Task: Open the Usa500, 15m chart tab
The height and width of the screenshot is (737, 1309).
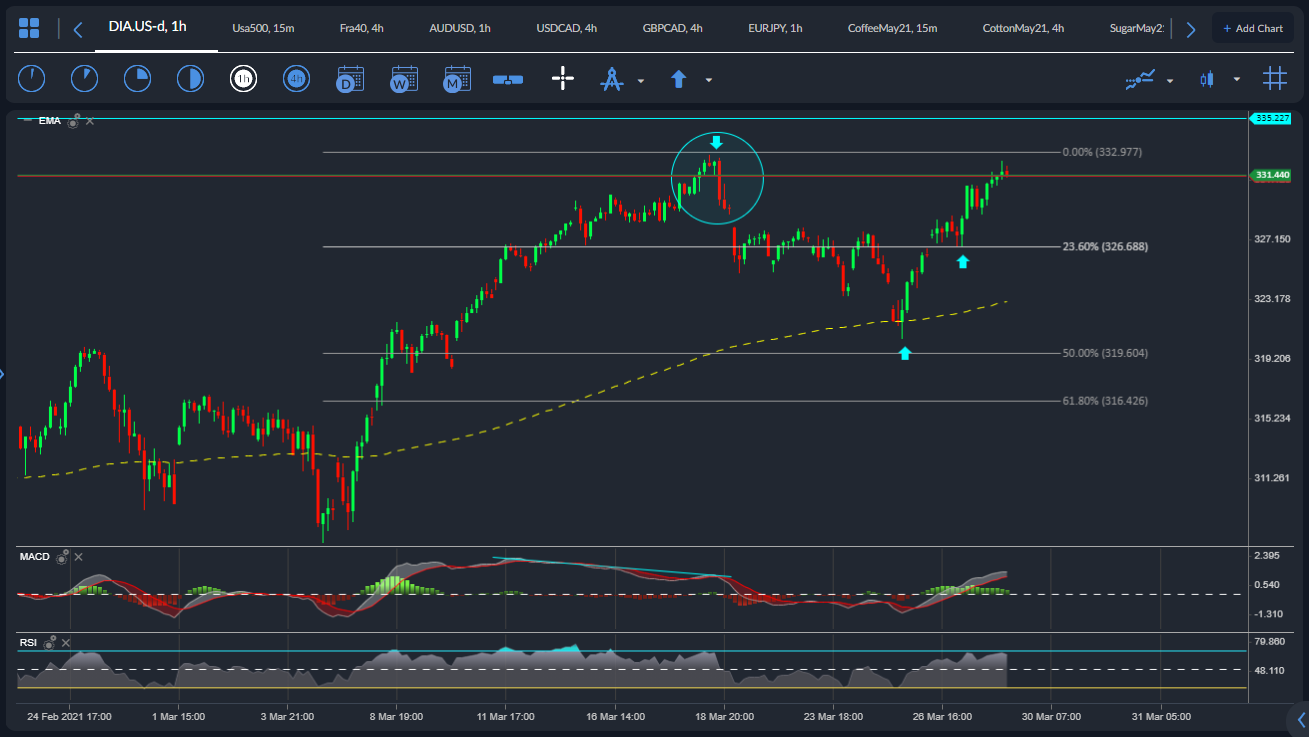Action: (263, 28)
